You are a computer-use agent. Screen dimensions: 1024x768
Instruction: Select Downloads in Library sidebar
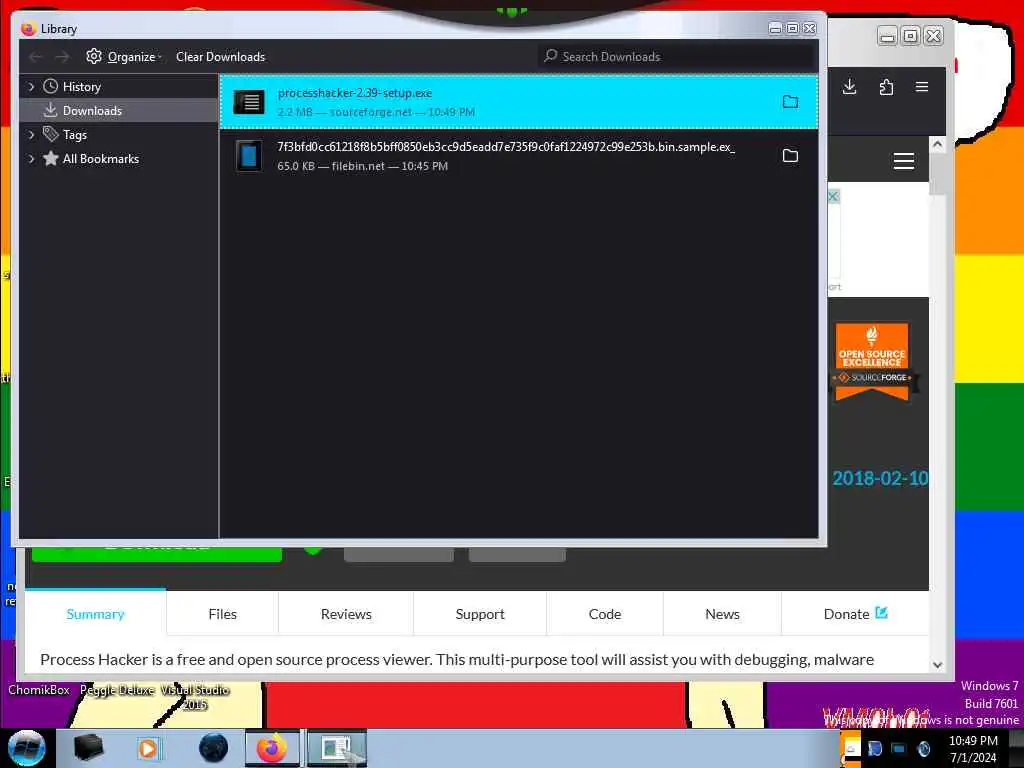point(119,110)
